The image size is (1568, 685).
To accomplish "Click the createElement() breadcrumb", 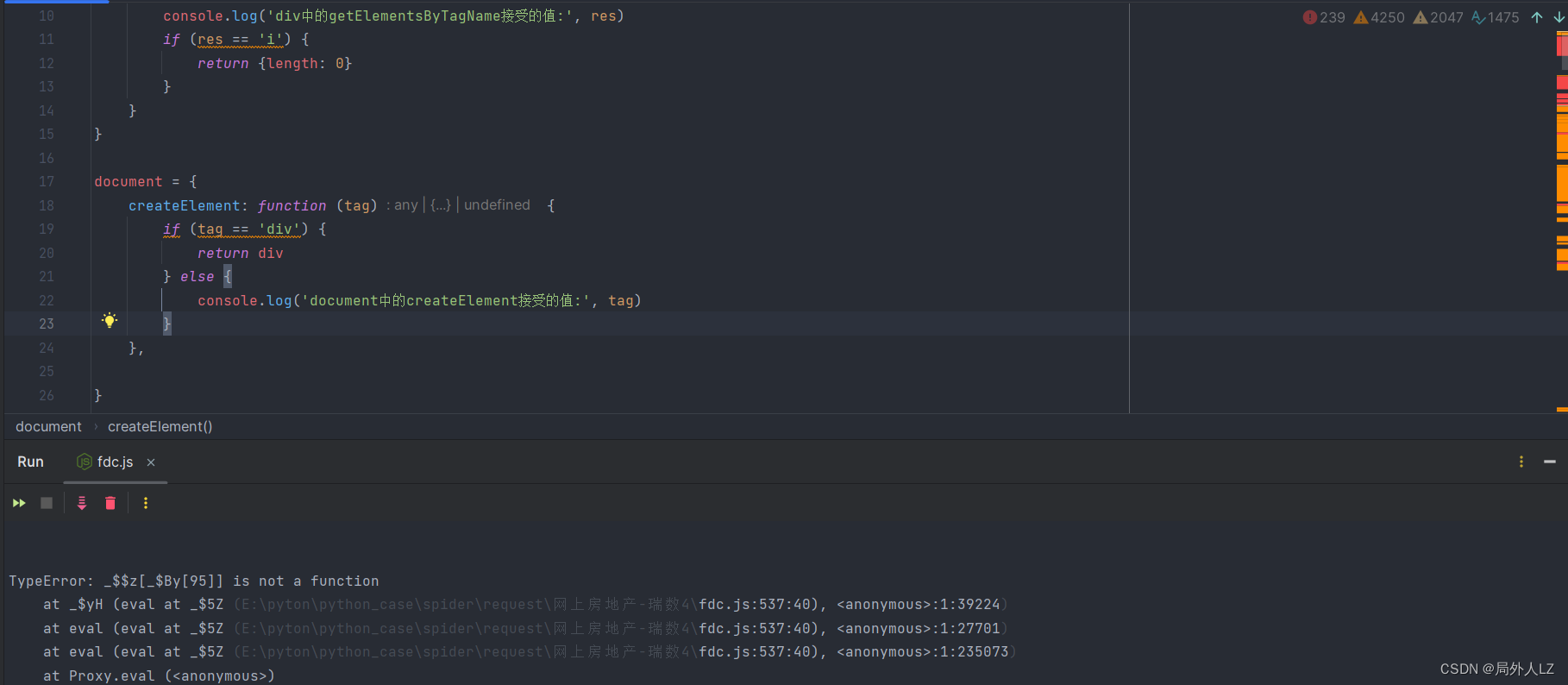I will (160, 426).
